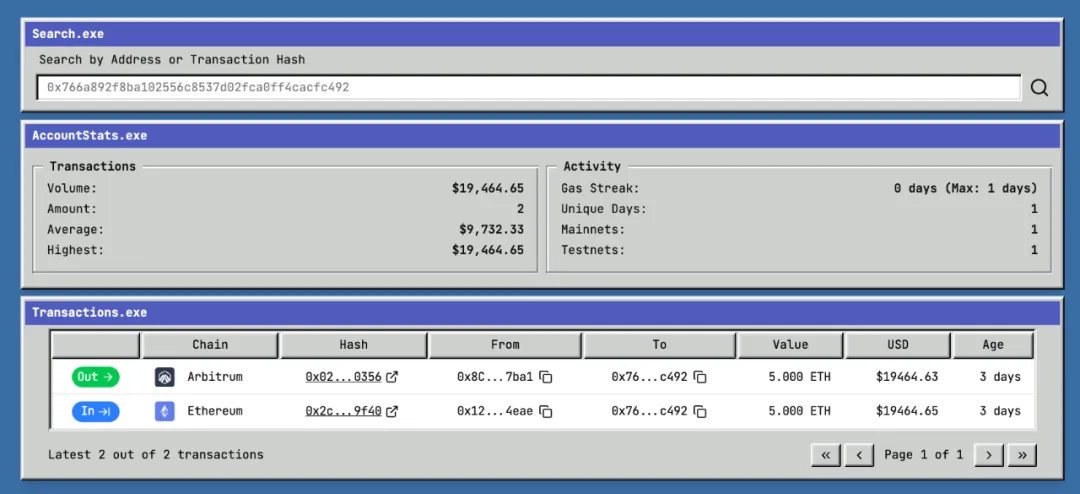
Task: Copy the From address 0x8C...7ba1
Action: point(546,377)
